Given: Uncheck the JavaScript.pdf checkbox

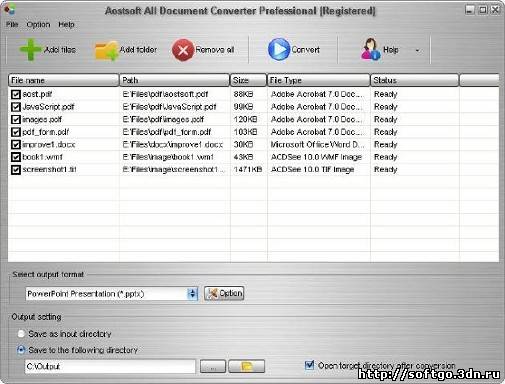Looking at the screenshot, I should tap(16, 107).
